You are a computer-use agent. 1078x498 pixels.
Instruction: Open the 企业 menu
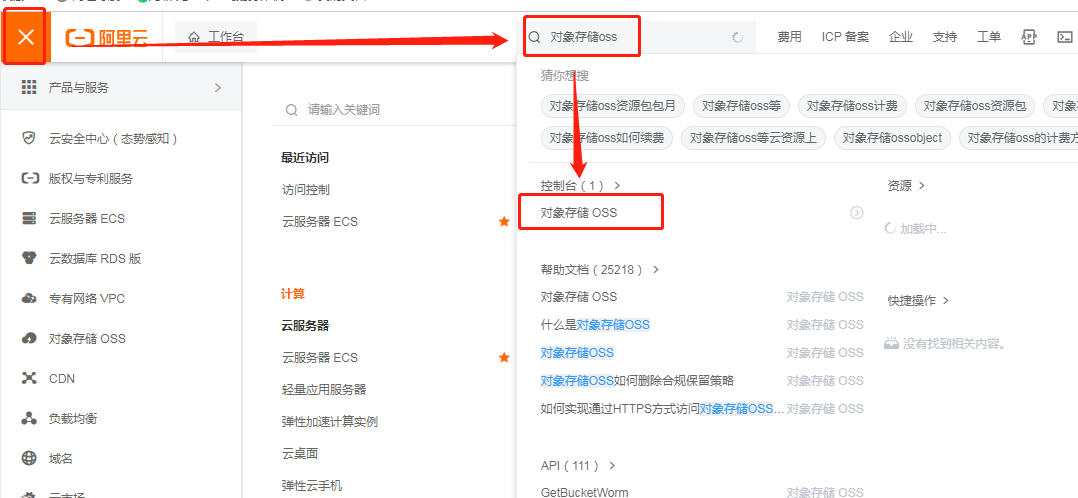pyautogui.click(x=901, y=37)
